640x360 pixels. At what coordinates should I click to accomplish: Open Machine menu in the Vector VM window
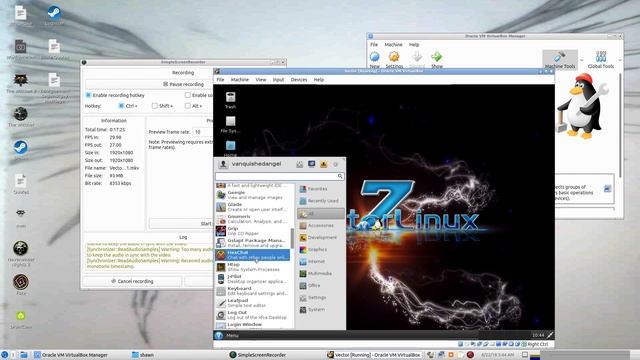pyautogui.click(x=240, y=80)
